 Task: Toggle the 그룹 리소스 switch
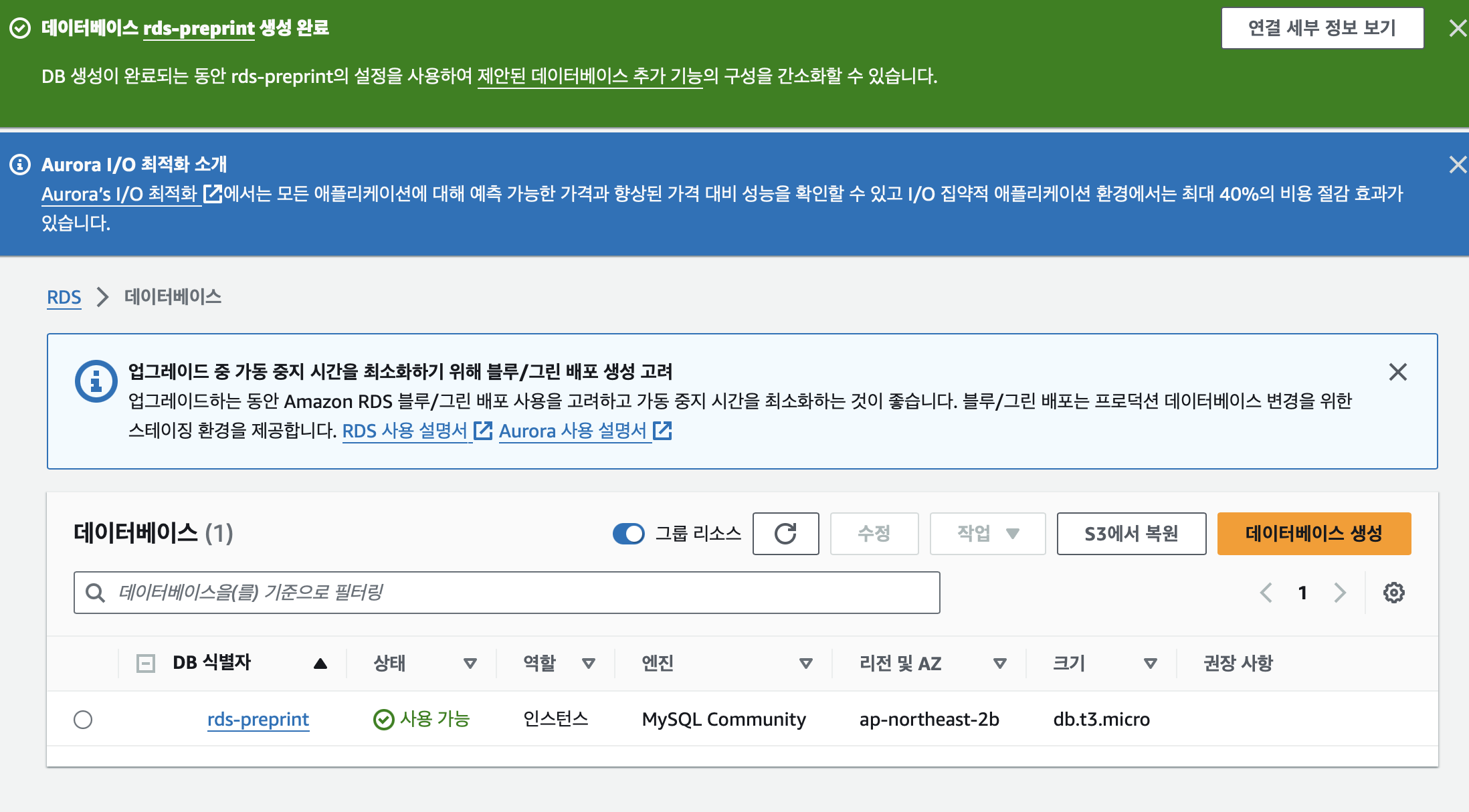(x=629, y=534)
